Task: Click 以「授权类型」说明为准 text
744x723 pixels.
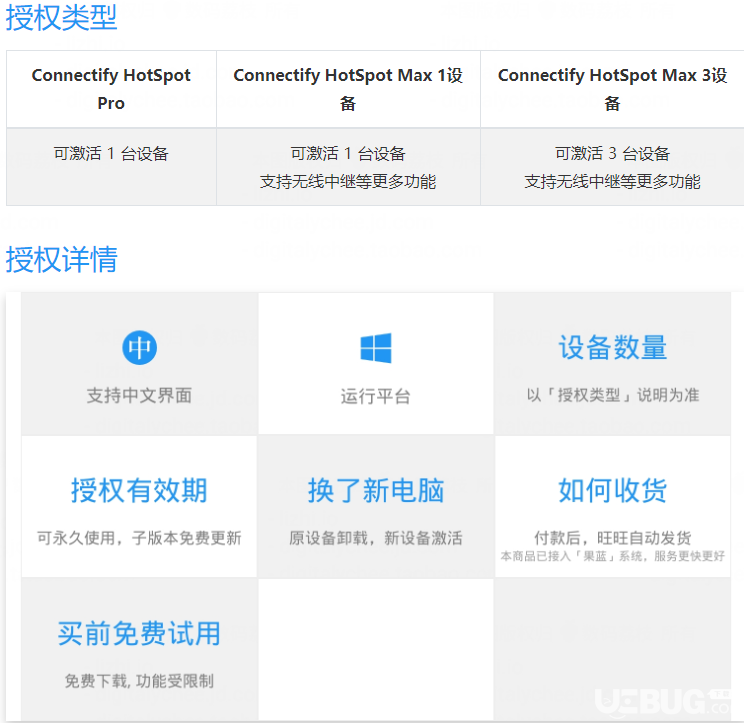Action: (x=613, y=395)
